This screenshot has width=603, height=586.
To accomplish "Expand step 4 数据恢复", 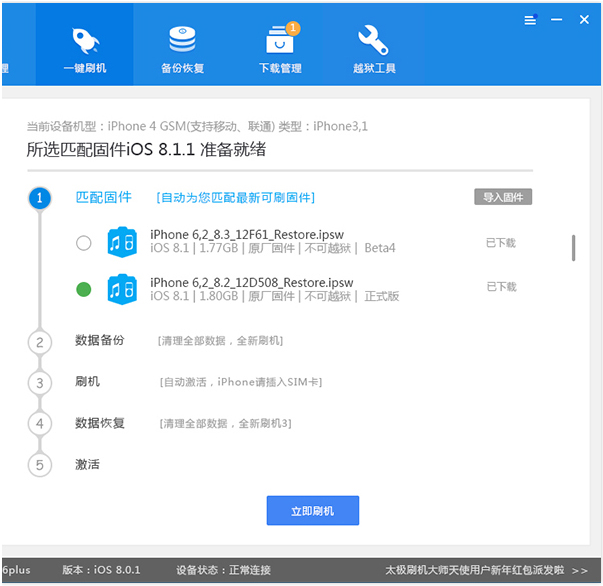I will pos(100,423).
